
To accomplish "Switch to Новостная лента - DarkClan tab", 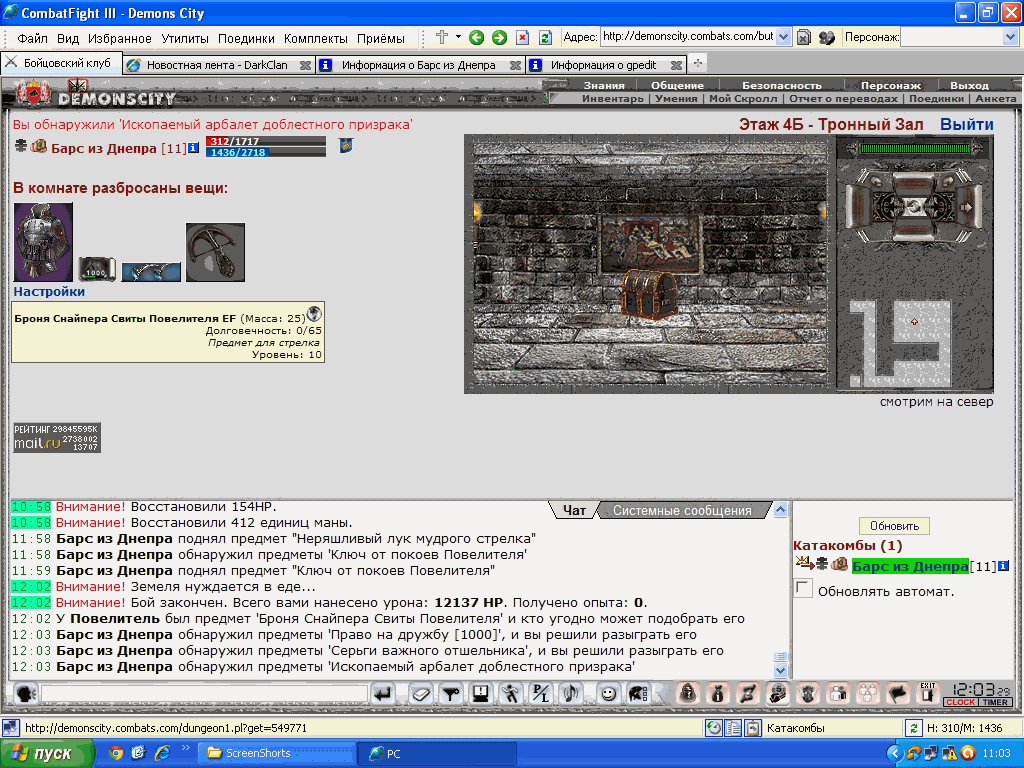I will (x=217, y=65).
